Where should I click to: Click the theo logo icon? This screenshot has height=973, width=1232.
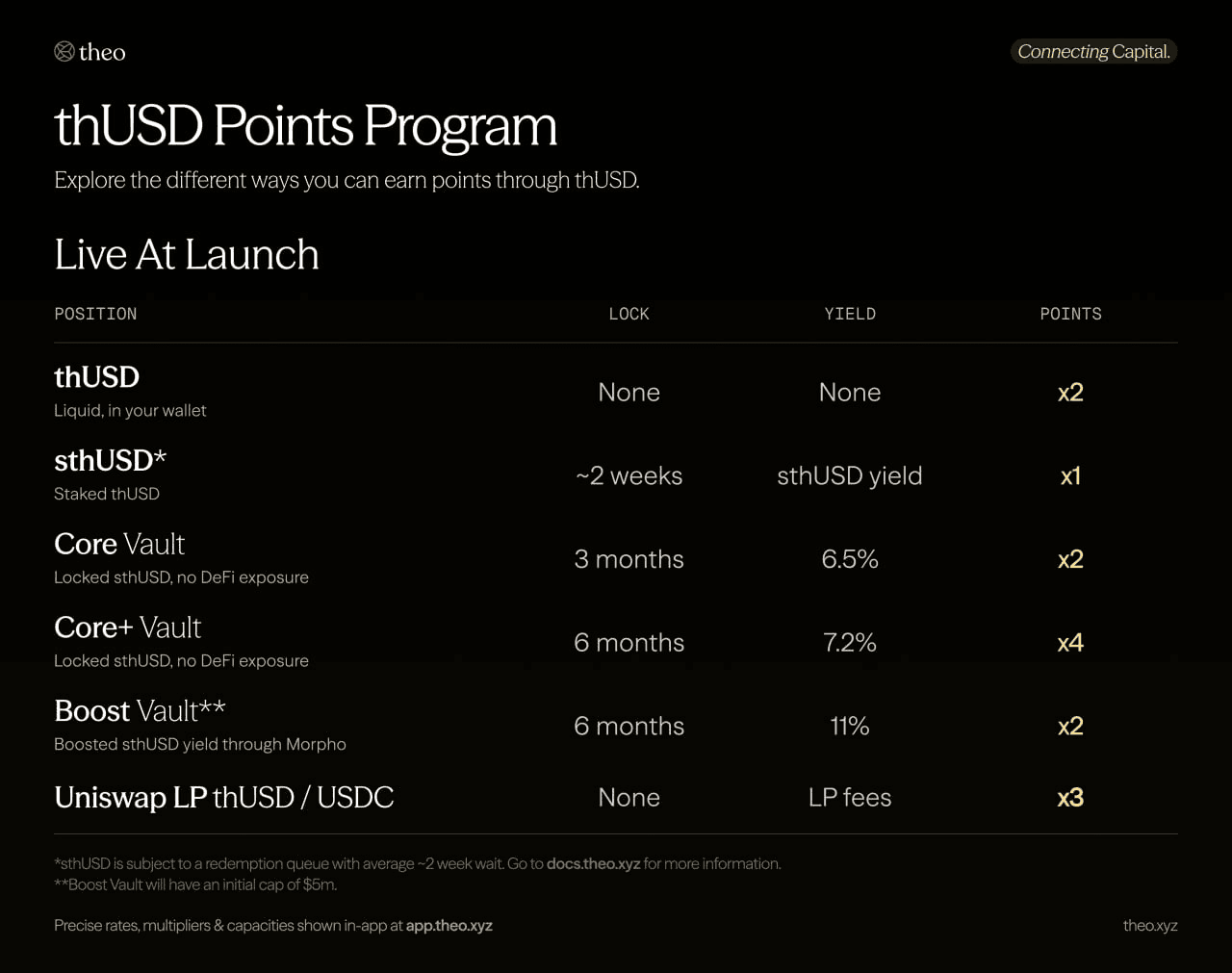[x=64, y=52]
